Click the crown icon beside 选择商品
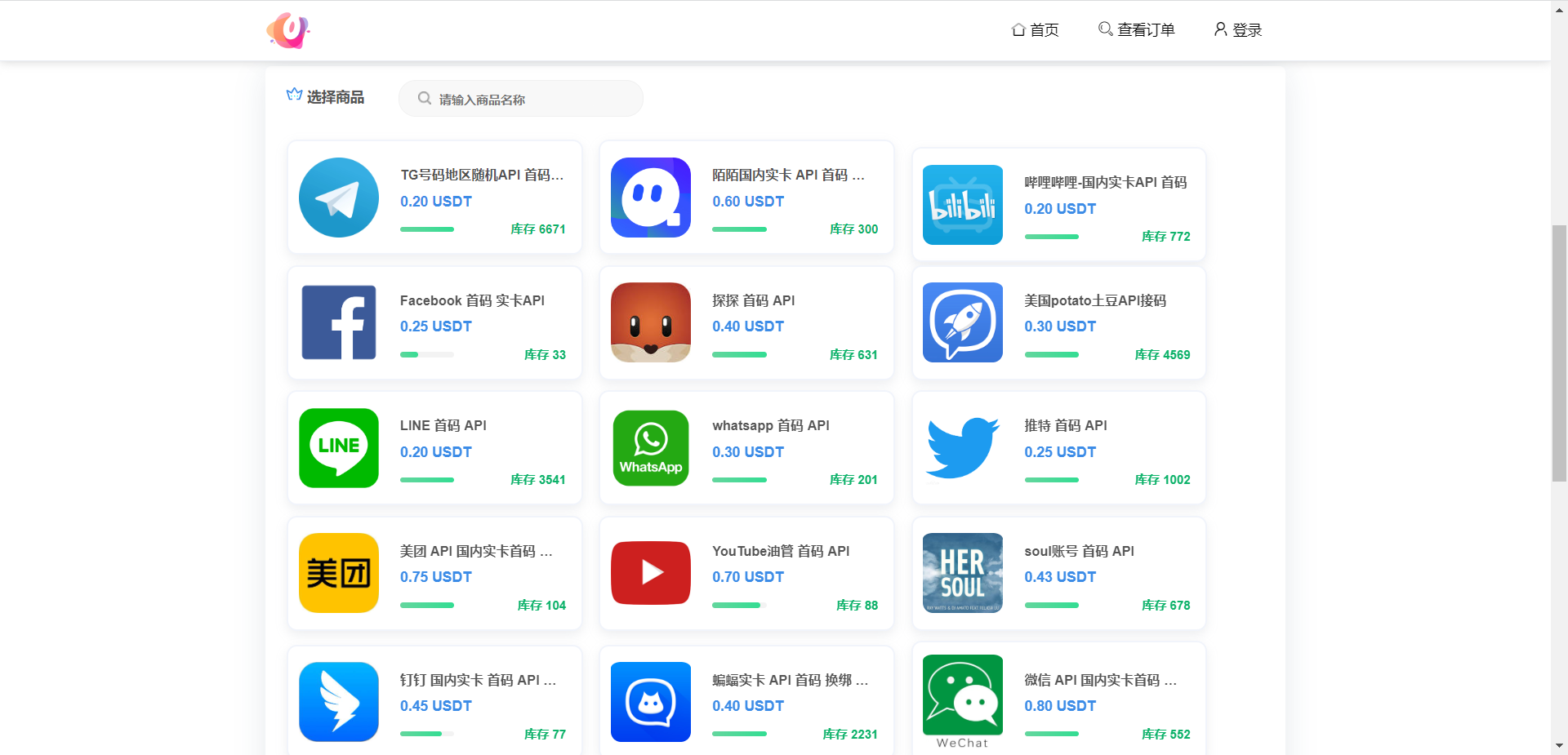This screenshot has width=1568, height=755. pyautogui.click(x=294, y=95)
